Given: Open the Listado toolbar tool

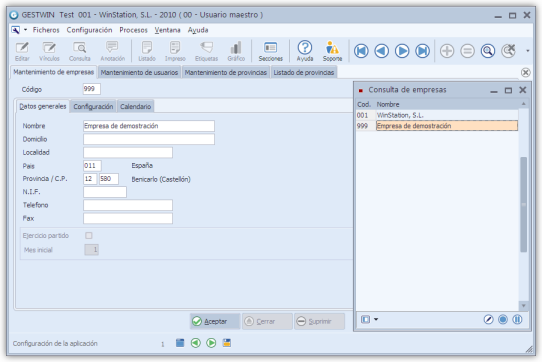Looking at the screenshot, I should pos(147,51).
